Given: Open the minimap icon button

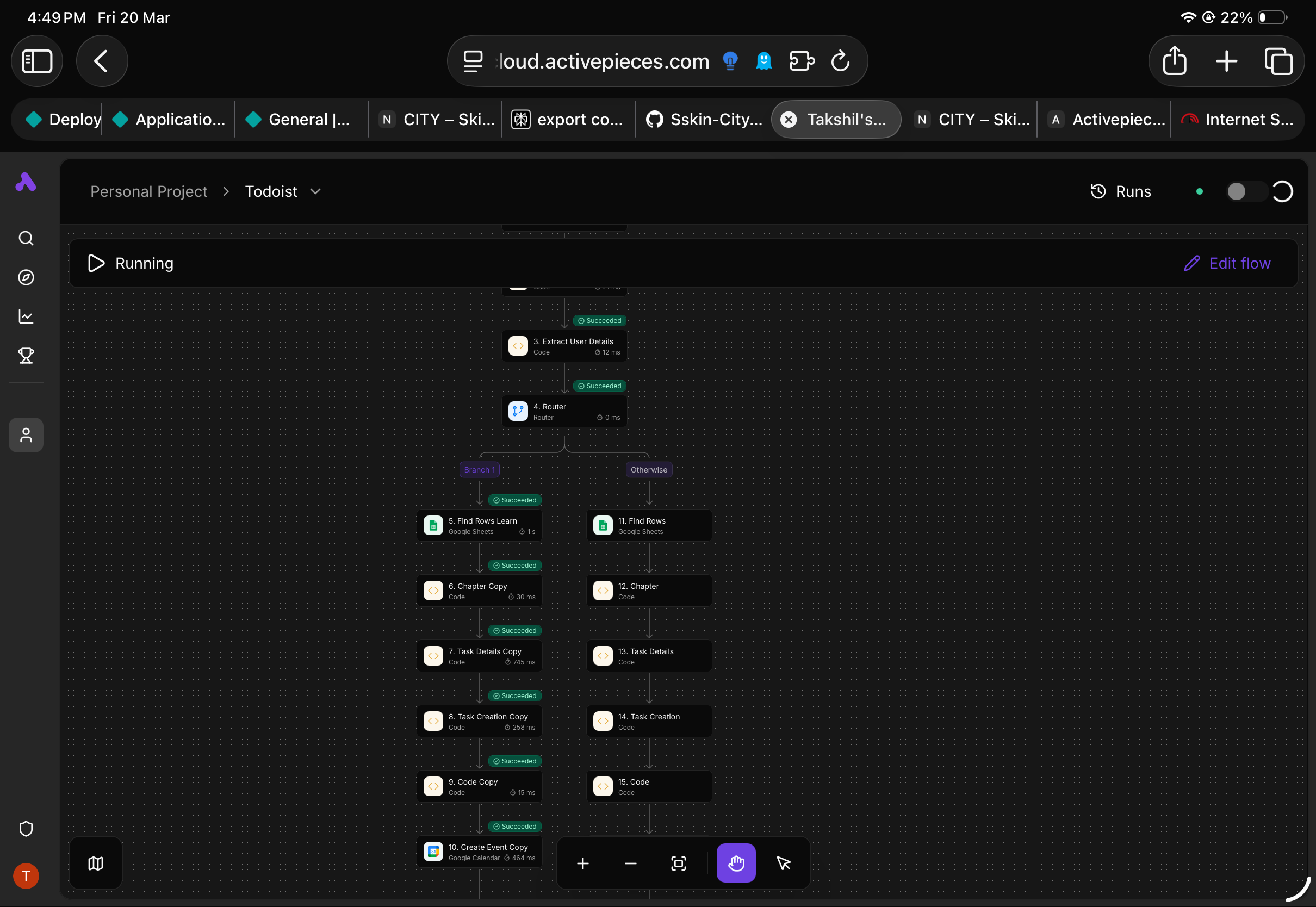Looking at the screenshot, I should click(96, 863).
